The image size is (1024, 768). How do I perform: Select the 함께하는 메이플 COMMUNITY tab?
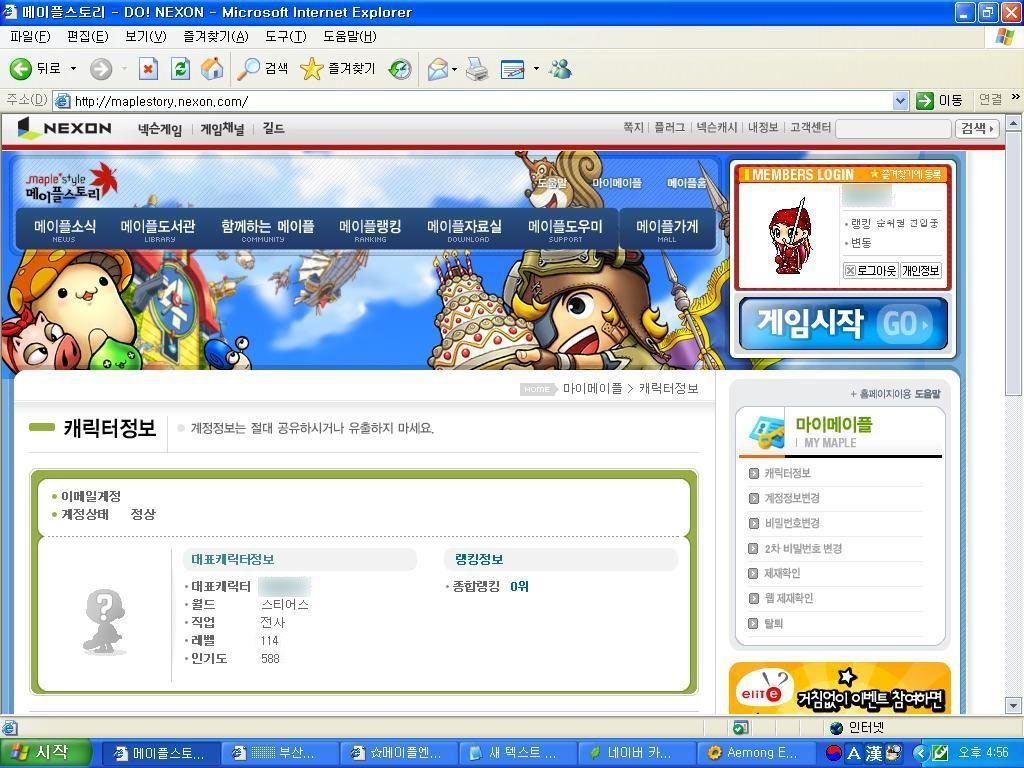click(x=267, y=230)
